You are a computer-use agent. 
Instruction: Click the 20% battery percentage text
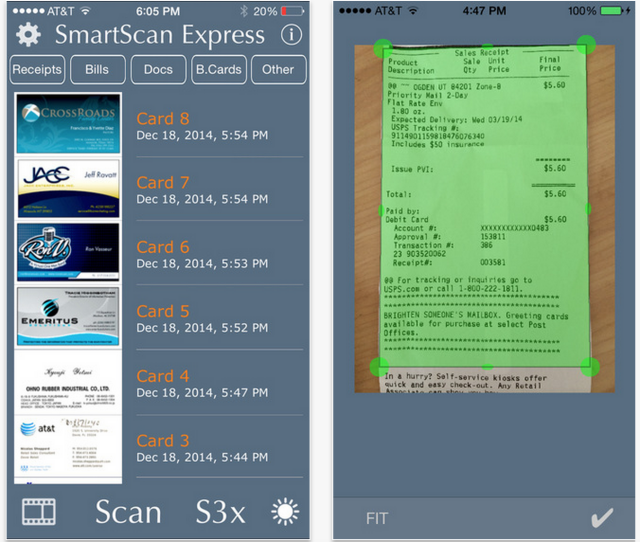point(265,11)
